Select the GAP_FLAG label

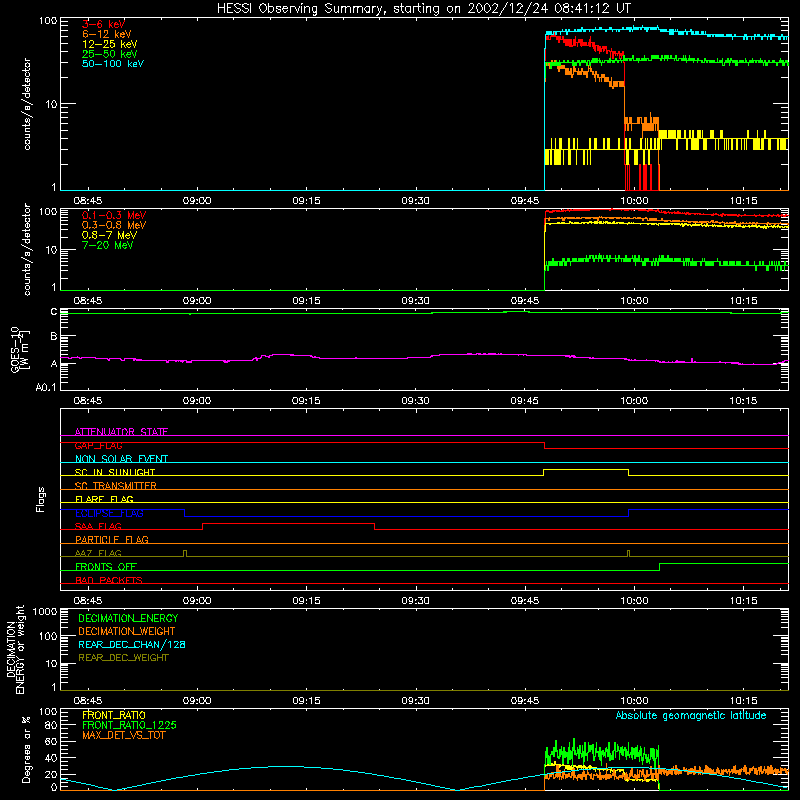(98, 445)
